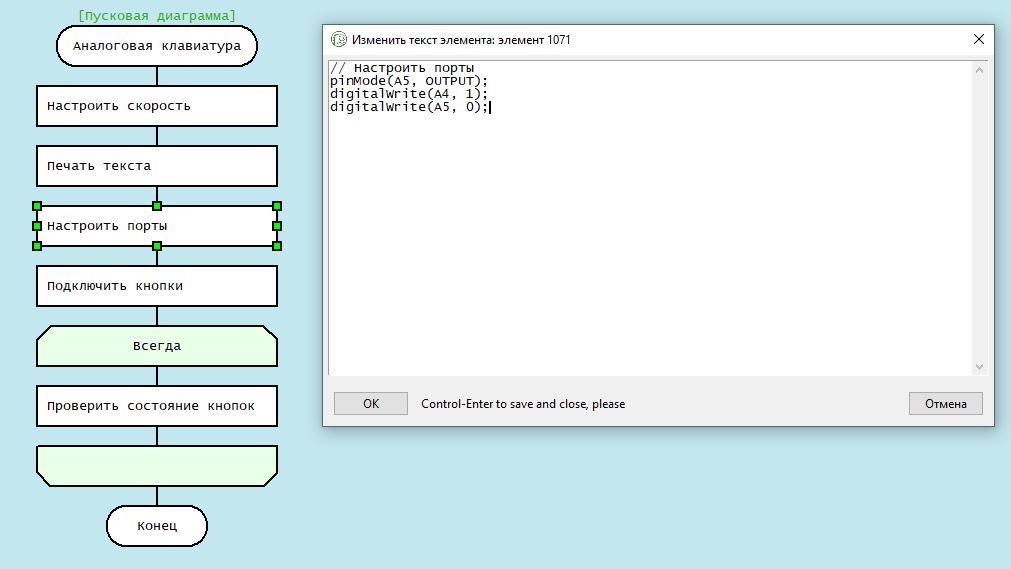Click the [Пусковая диаграмма] diagram label
1011x569 pixels.
157,16
